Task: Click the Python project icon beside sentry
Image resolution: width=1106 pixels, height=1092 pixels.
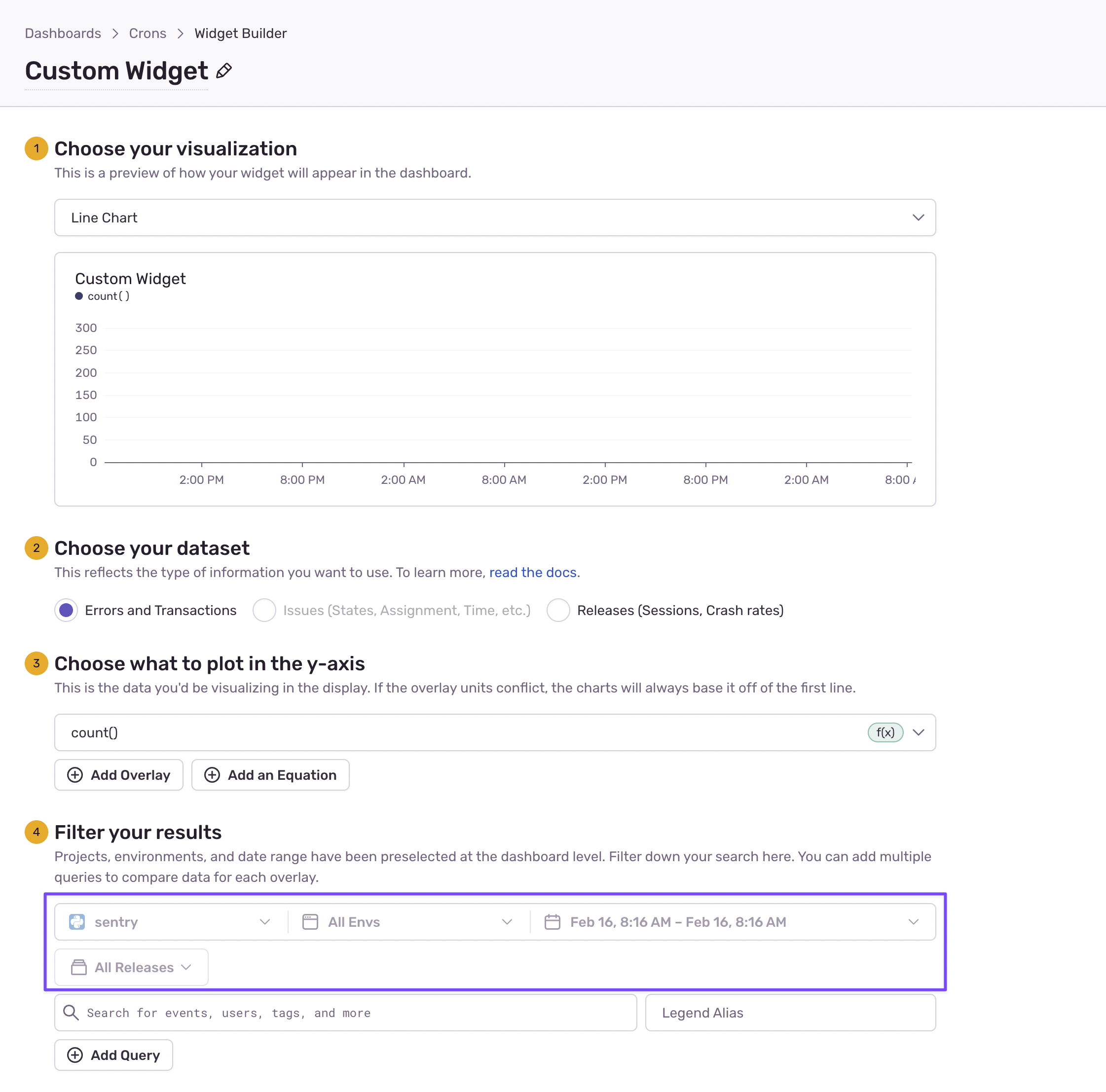Action: coord(77,921)
